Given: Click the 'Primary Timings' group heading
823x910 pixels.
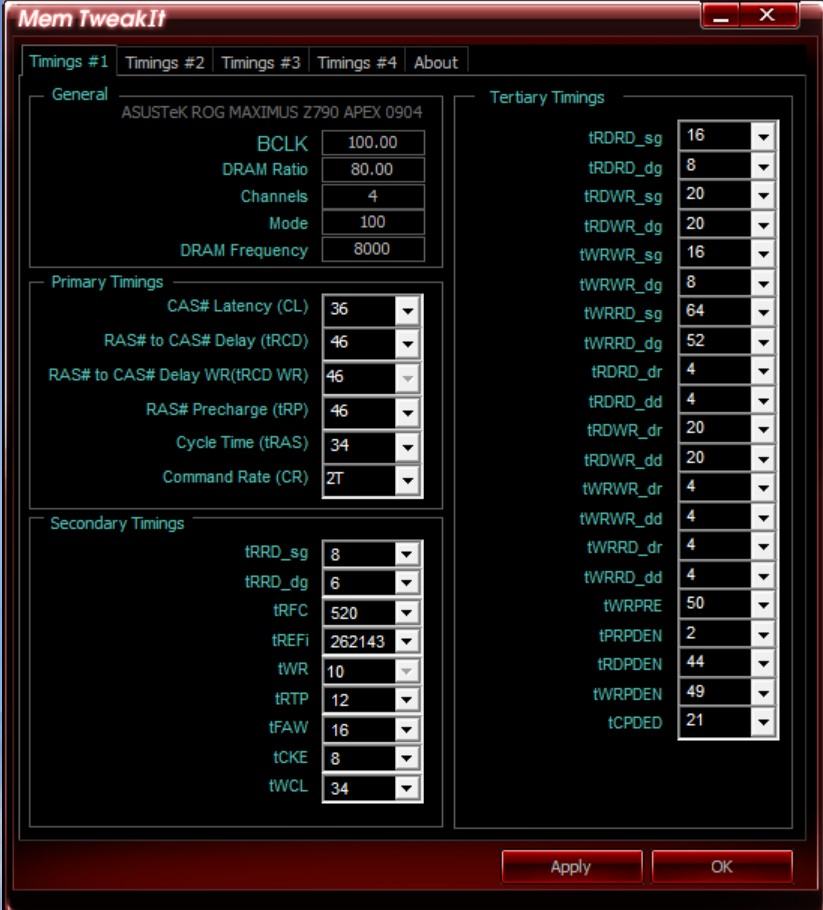Looking at the screenshot, I should tap(107, 282).
